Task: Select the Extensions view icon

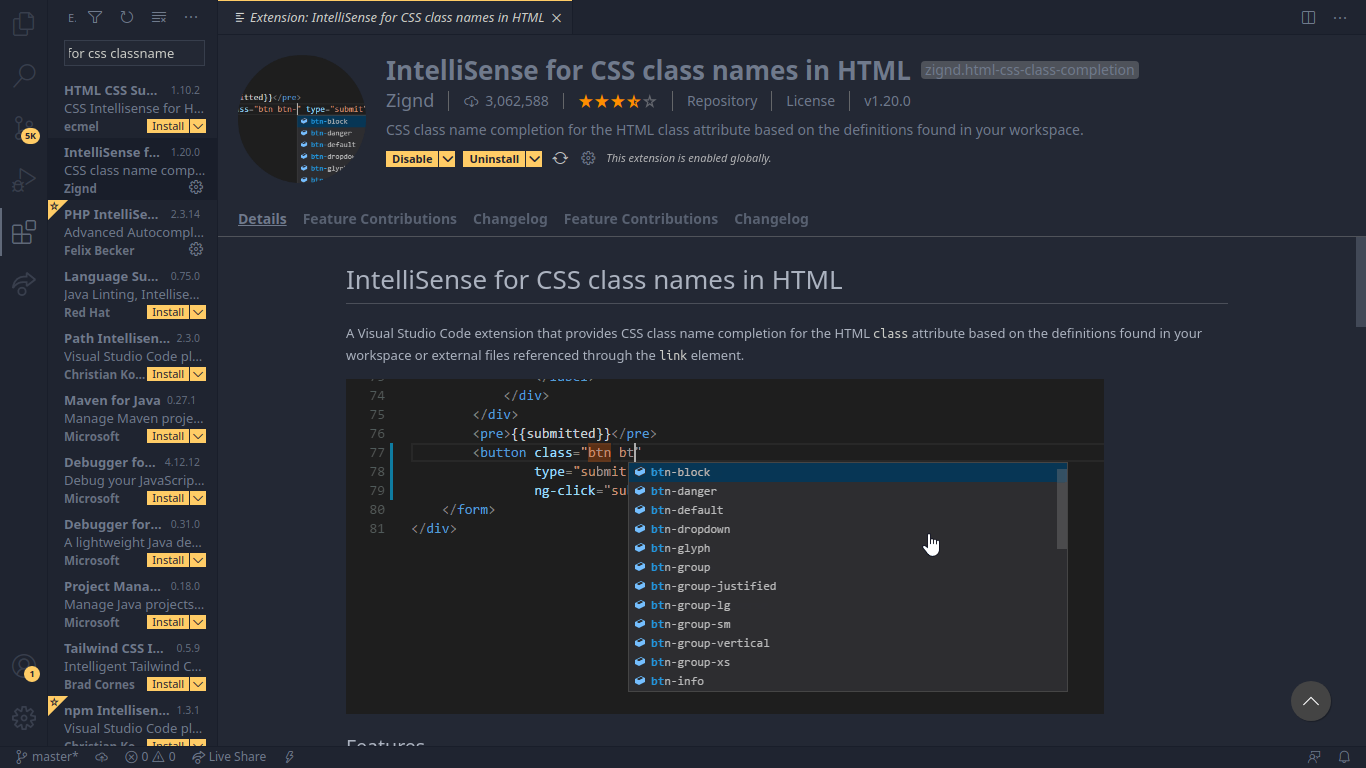Action: (x=24, y=233)
